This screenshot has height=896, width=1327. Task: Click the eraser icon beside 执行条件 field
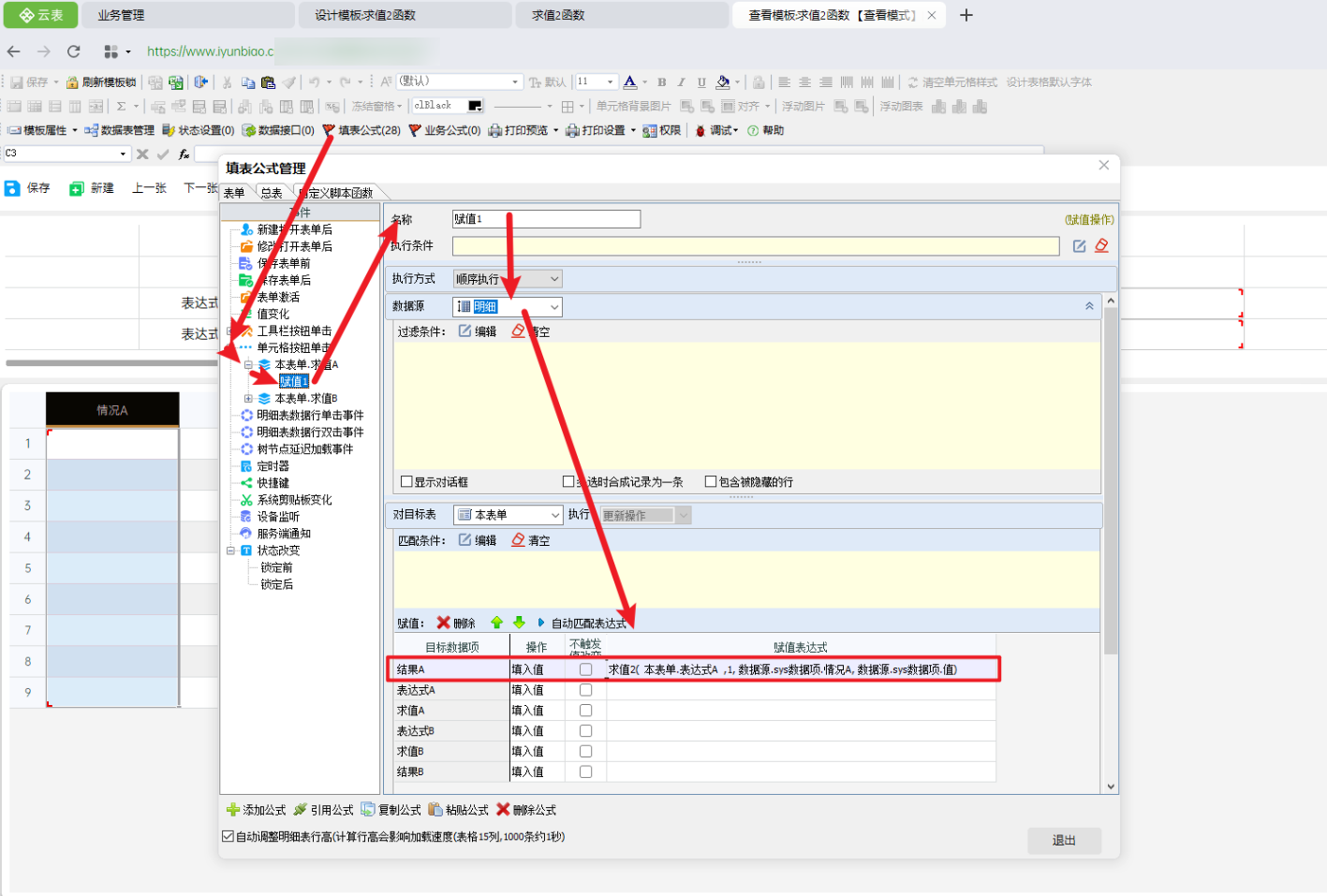(1101, 246)
